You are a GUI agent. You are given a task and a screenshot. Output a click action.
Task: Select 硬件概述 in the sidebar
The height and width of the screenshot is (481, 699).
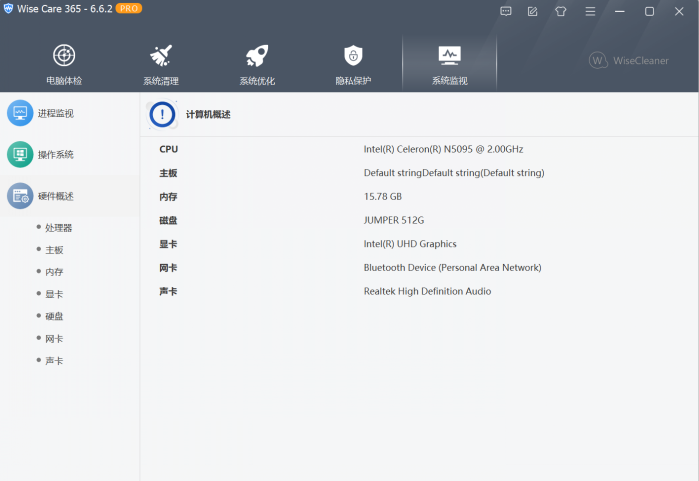(x=70, y=196)
